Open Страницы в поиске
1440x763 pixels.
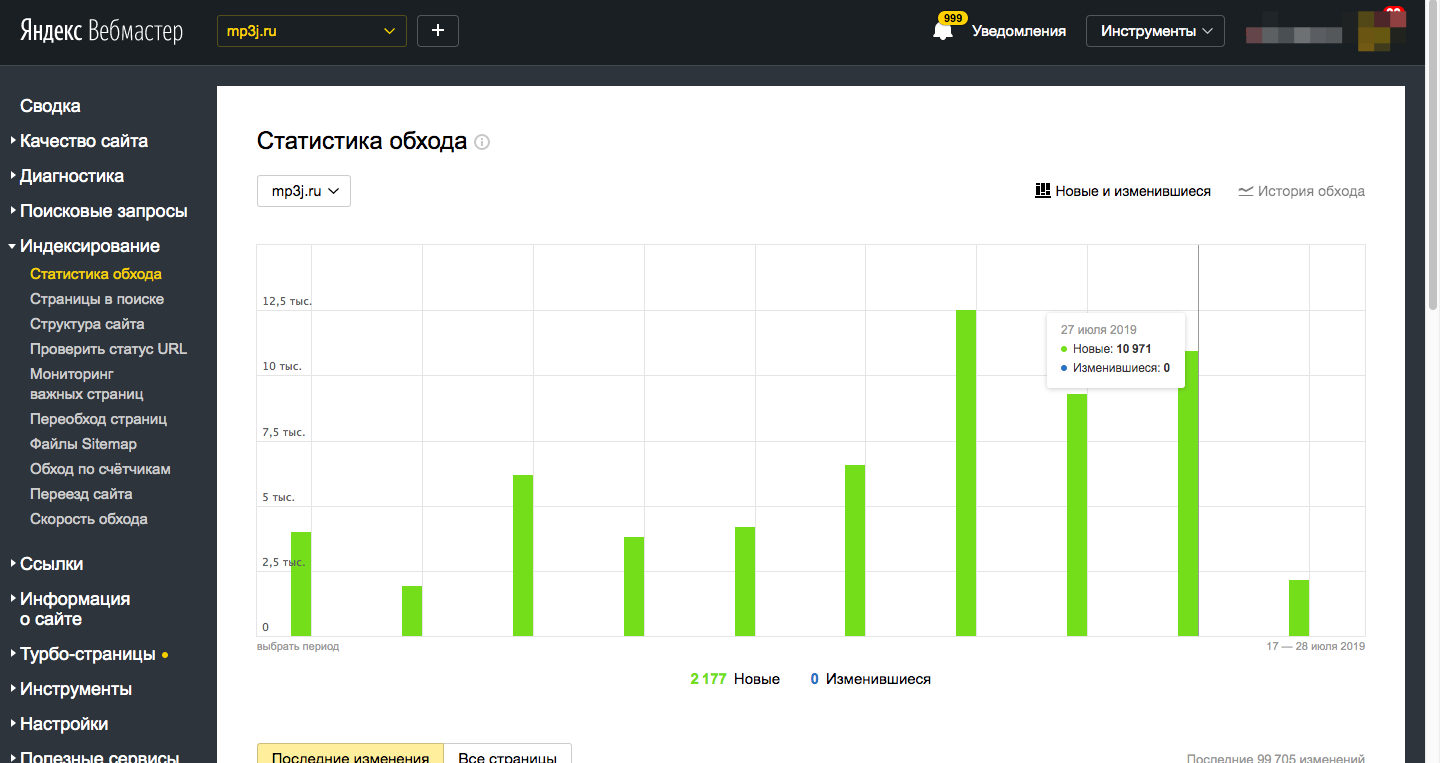point(97,299)
